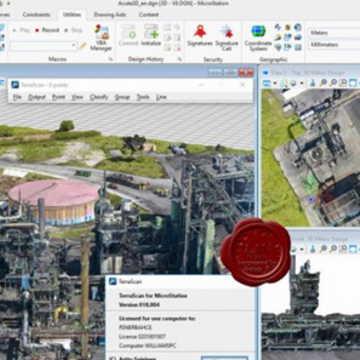The width and height of the screenshot is (360, 360).
Task: Open the Coordinate System tool
Action: point(258,37)
